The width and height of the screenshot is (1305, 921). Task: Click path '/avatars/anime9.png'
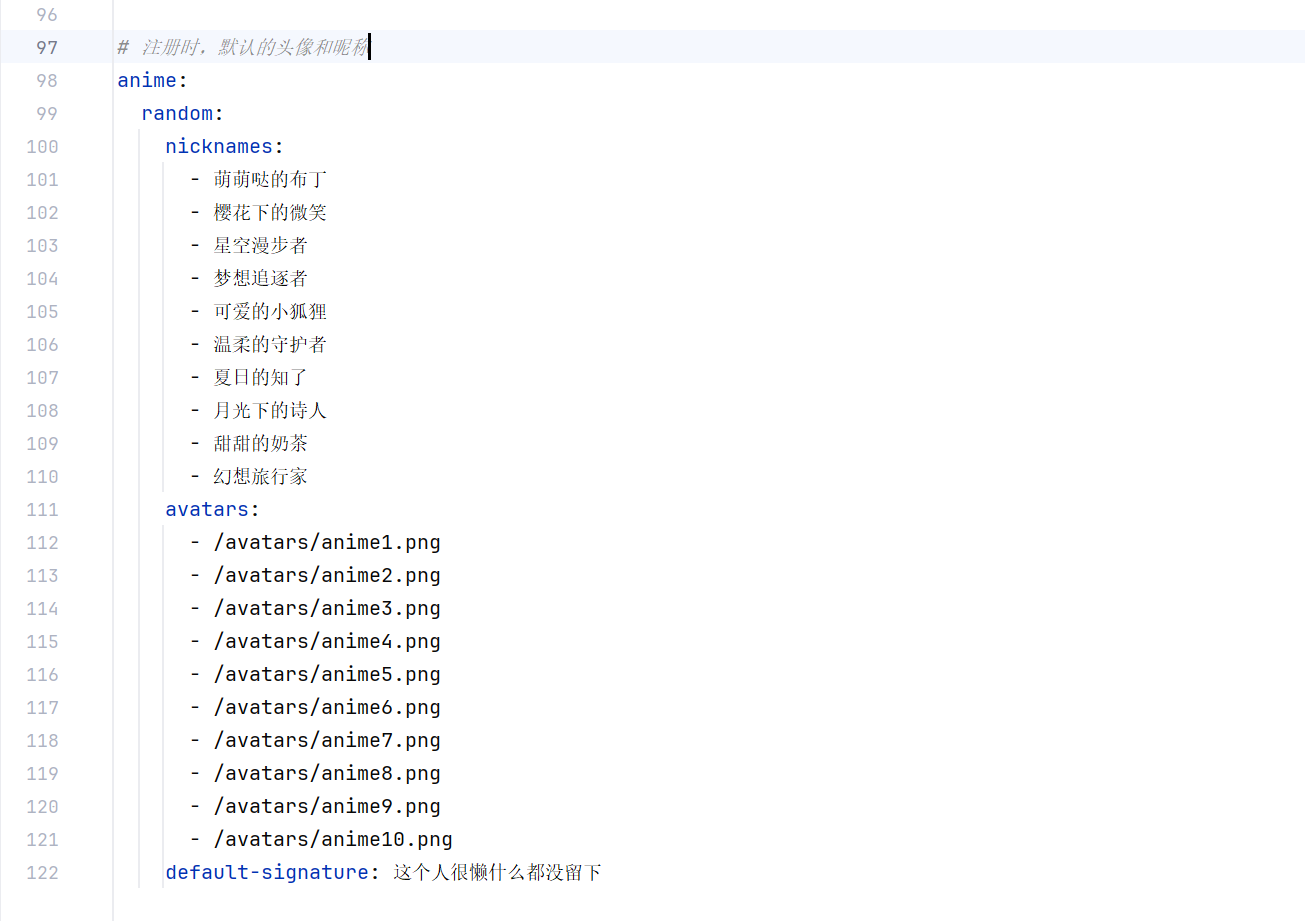(x=327, y=806)
